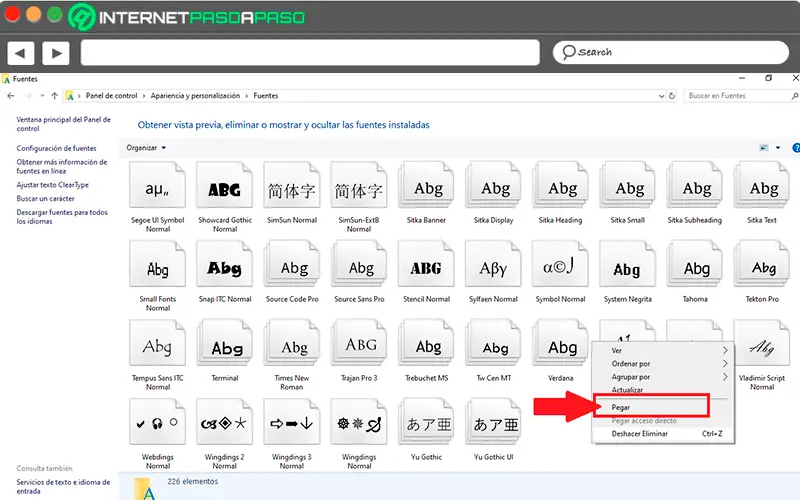Click the Explorer up-arrow navigation icon
This screenshot has height=500, width=800.
(x=54, y=96)
